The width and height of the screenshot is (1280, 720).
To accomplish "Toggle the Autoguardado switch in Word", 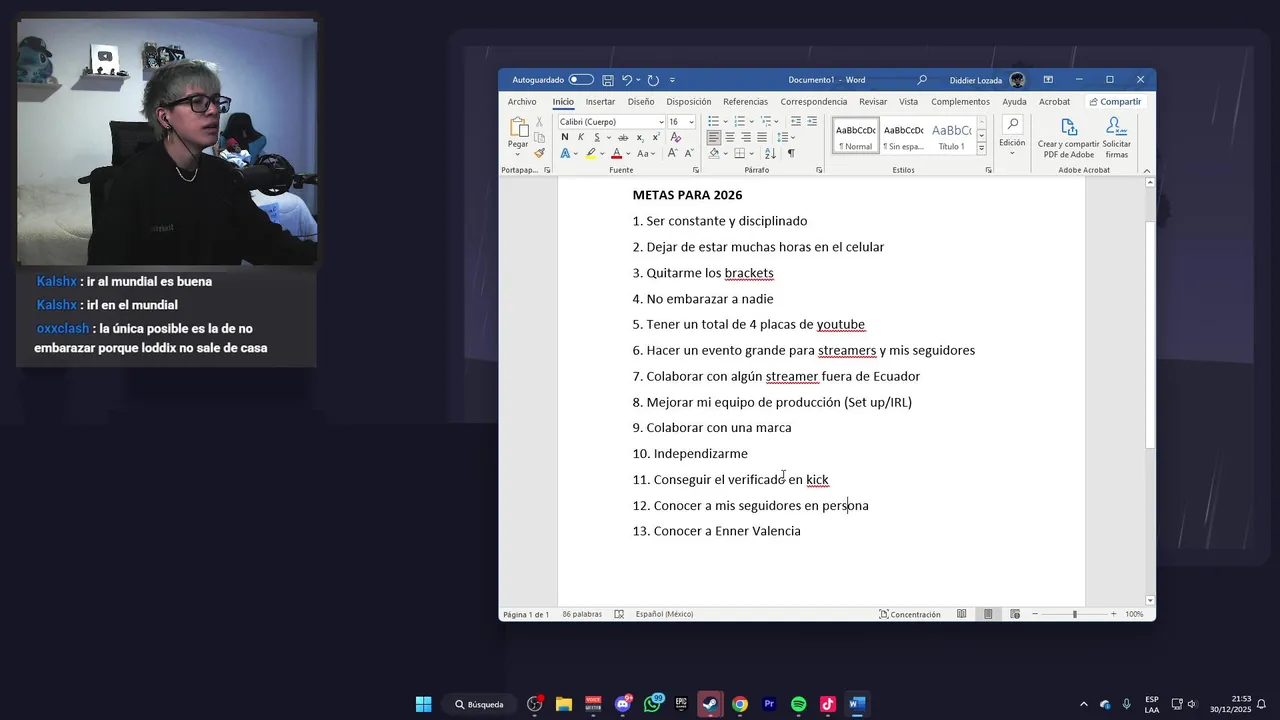I will tap(581, 80).
